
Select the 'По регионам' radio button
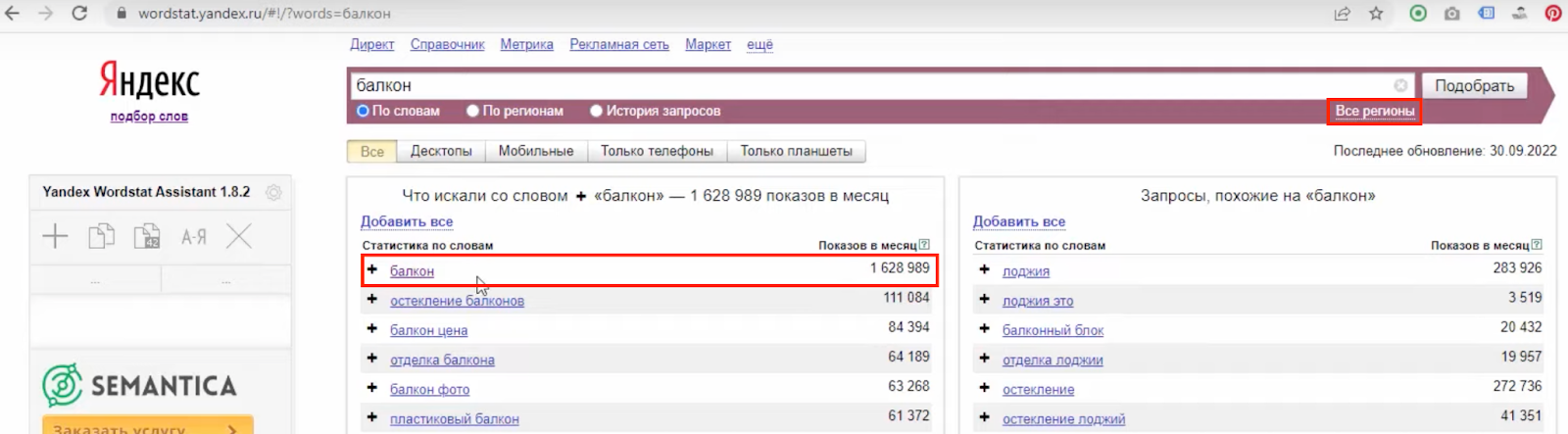pos(473,112)
